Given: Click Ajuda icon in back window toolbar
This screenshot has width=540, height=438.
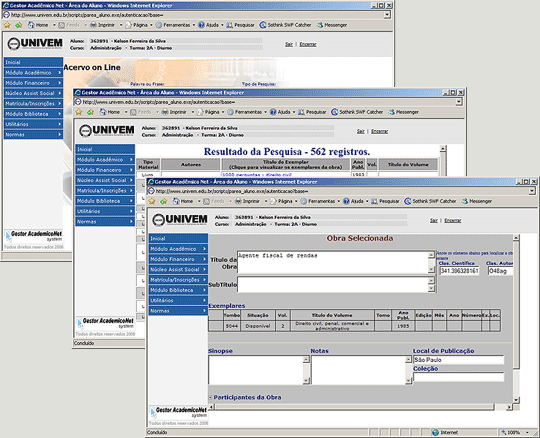Looking at the screenshot, I should pos(201,25).
